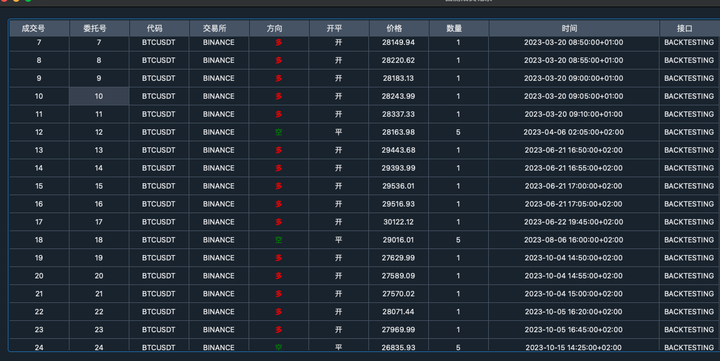
Task: Select price cell 28163.98
Action: tap(399, 132)
